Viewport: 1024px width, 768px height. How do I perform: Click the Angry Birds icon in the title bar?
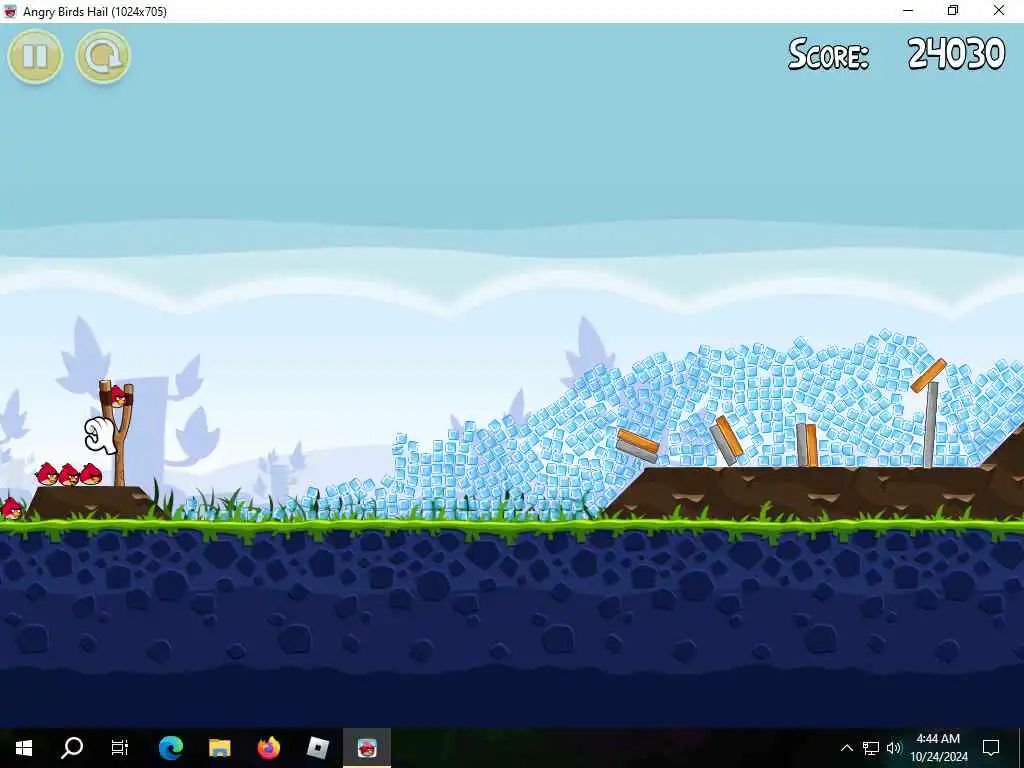click(10, 11)
